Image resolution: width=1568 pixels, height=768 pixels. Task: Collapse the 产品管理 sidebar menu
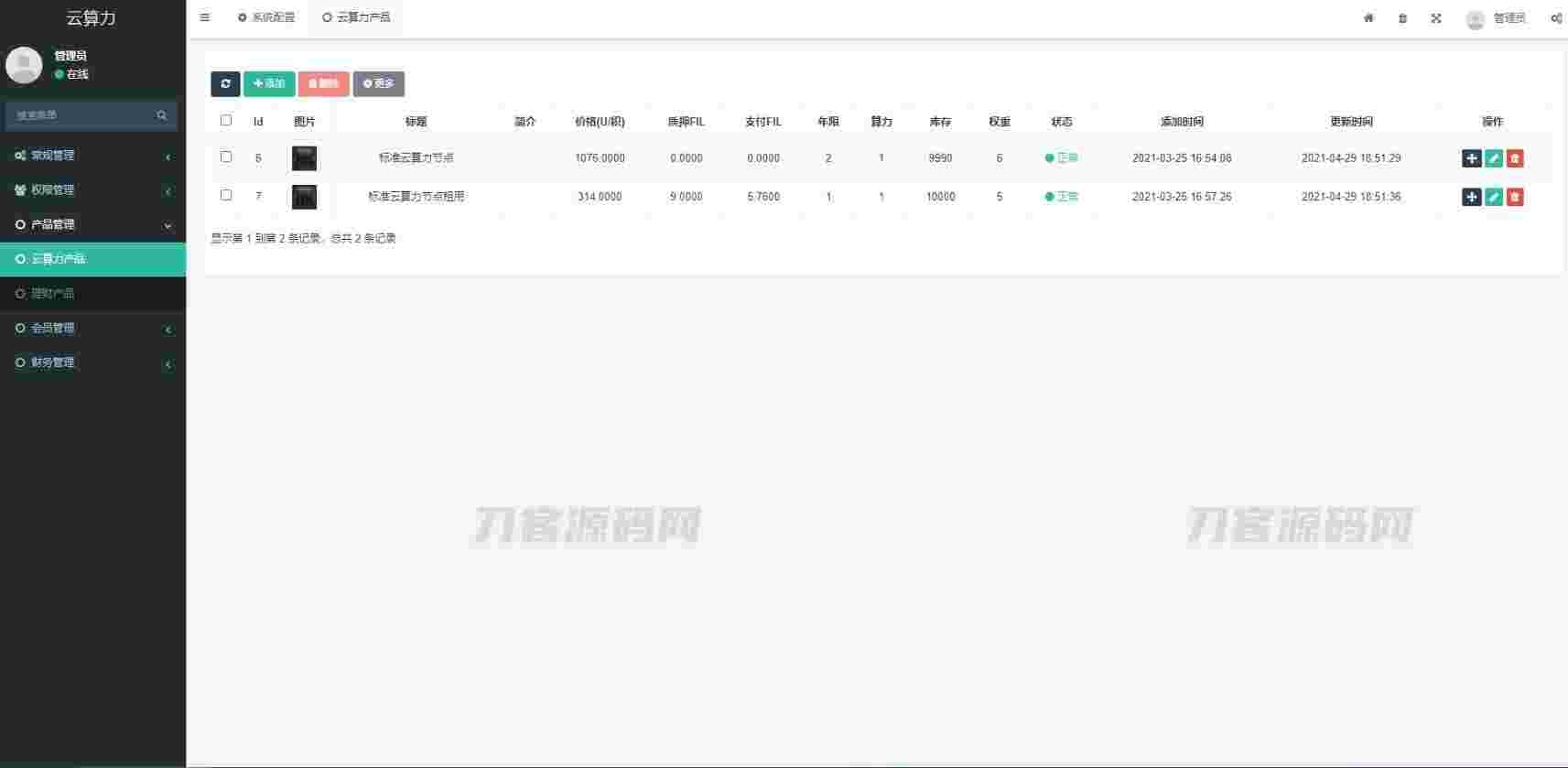92,225
